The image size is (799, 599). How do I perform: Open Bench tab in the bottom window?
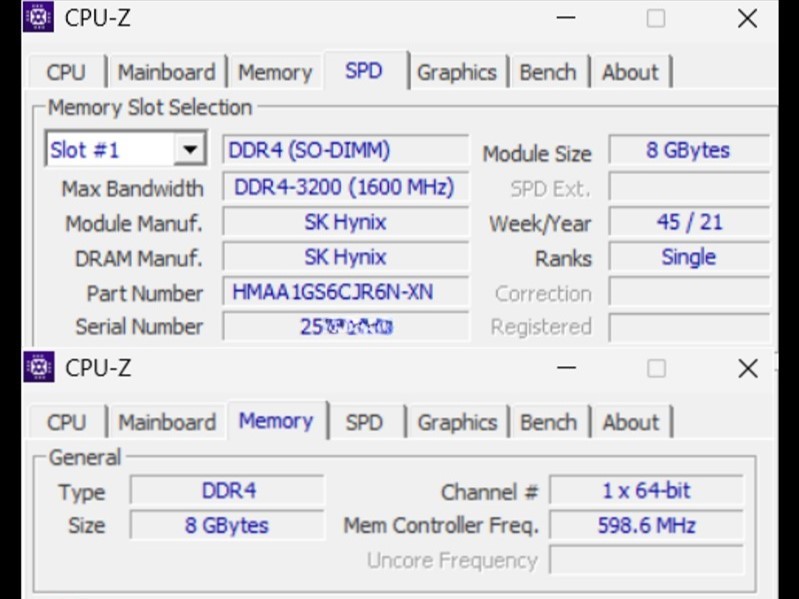point(548,422)
